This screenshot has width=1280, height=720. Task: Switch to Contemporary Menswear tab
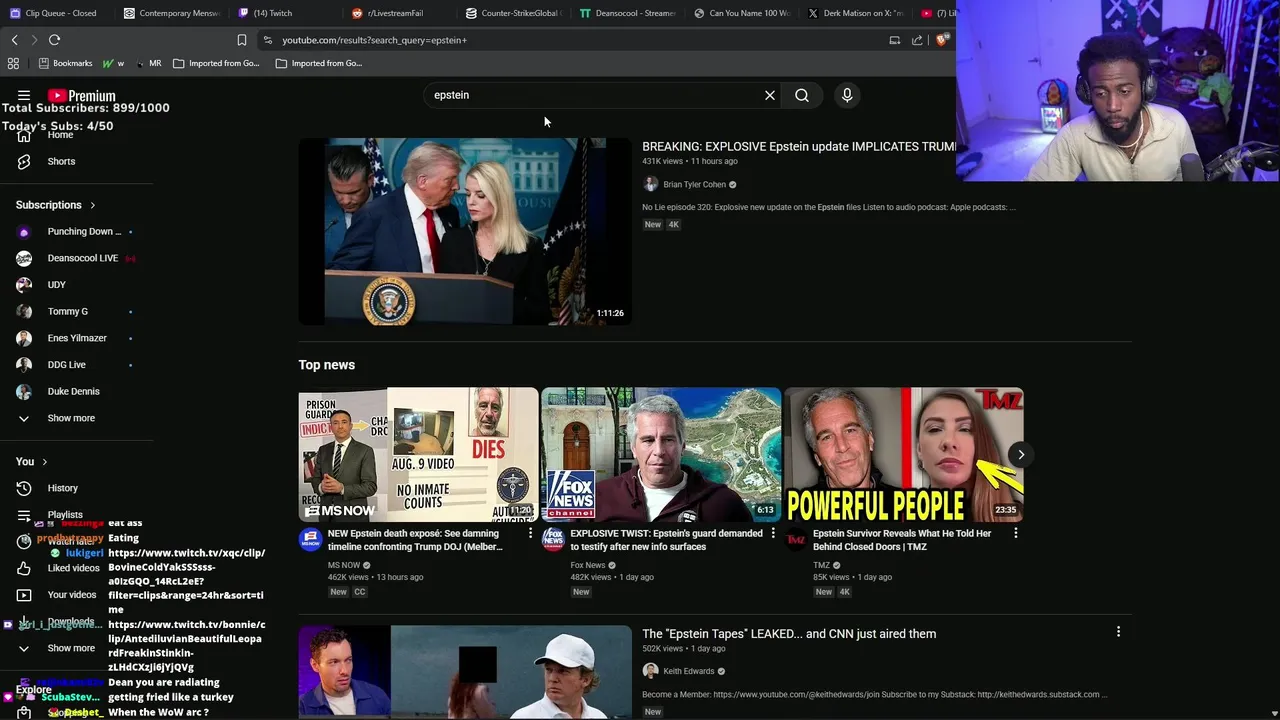point(170,13)
